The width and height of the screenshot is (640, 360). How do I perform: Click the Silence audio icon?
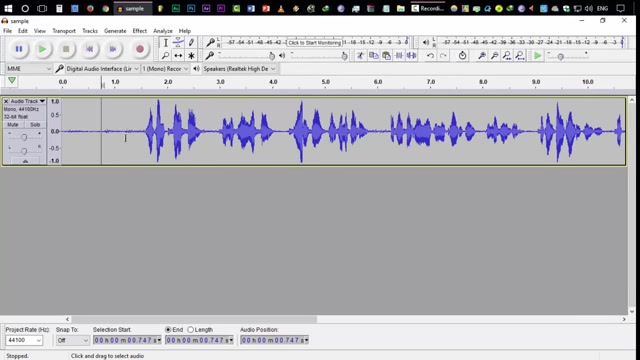pyautogui.click(x=411, y=56)
